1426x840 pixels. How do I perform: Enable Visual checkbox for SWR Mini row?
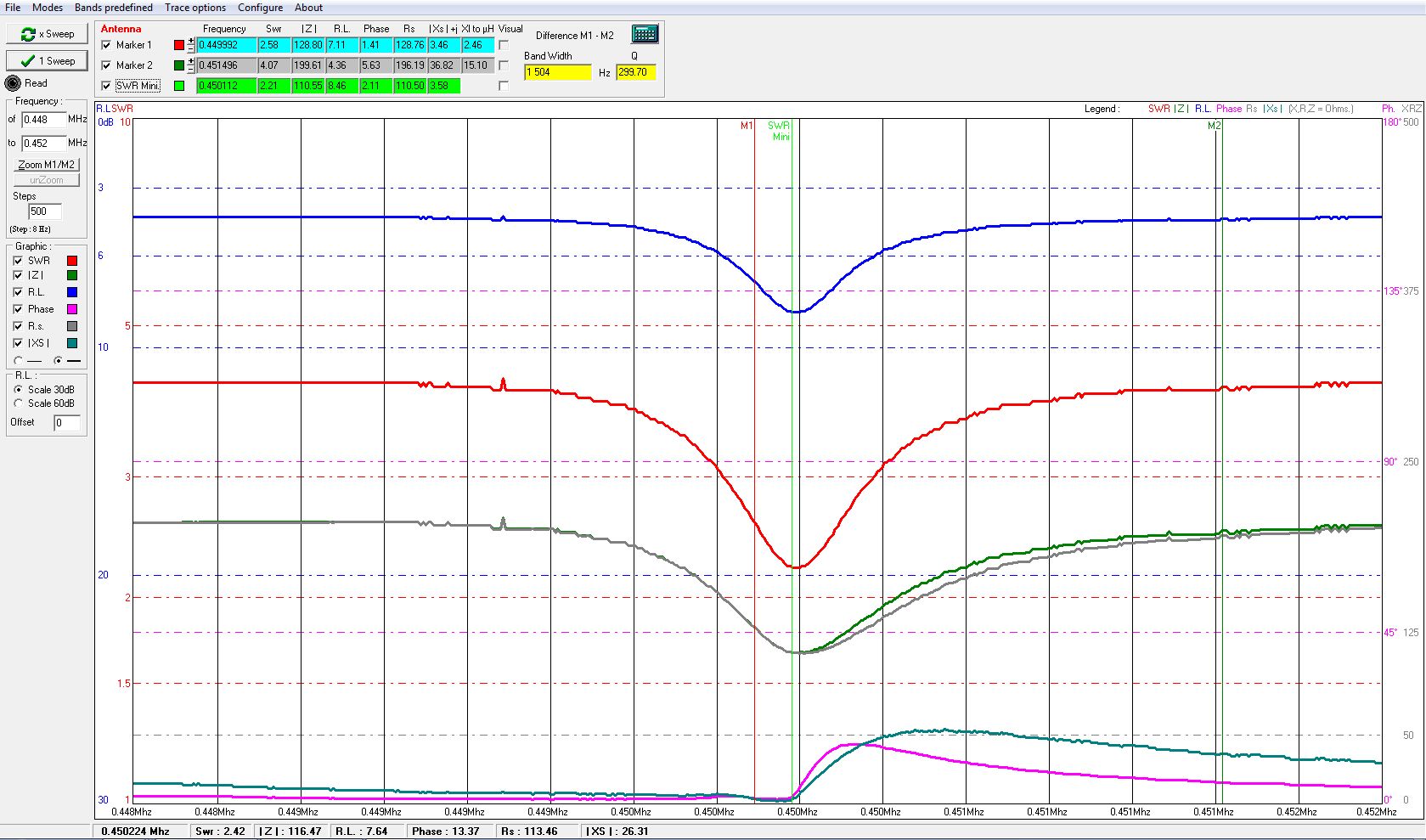504,86
